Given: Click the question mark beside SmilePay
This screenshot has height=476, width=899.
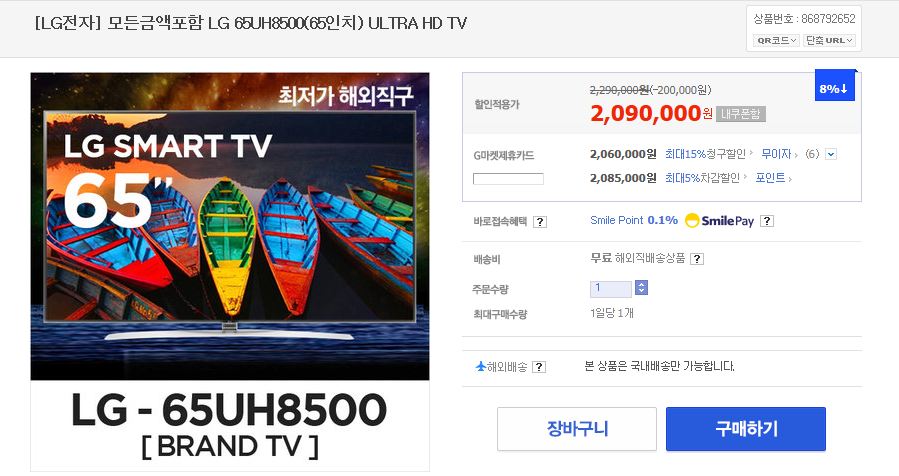Looking at the screenshot, I should pyautogui.click(x=767, y=221).
